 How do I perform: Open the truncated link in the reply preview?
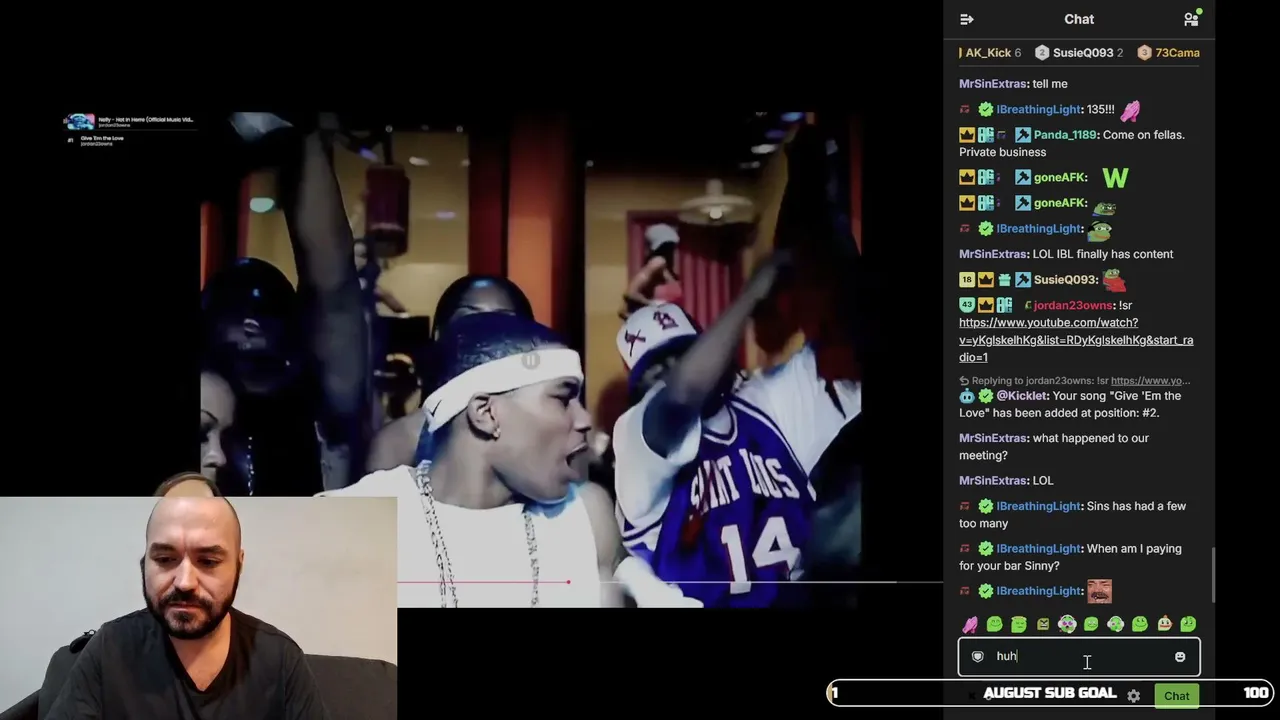1150,381
